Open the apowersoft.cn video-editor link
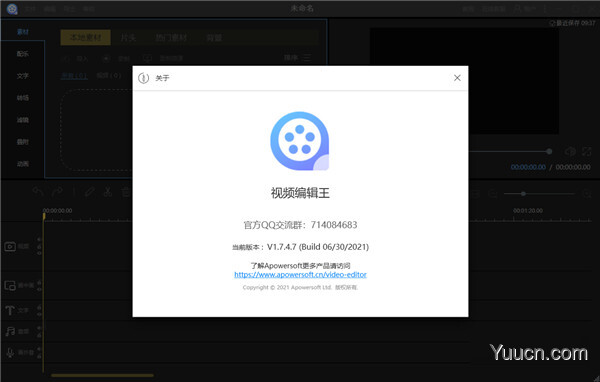Screen dimensions: 600x382 coord(300,274)
